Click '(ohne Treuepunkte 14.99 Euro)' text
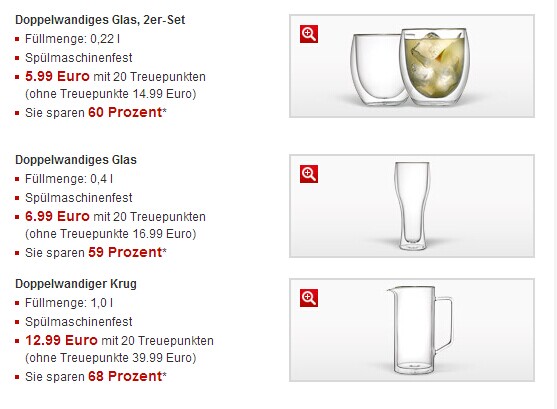 (x=110, y=94)
